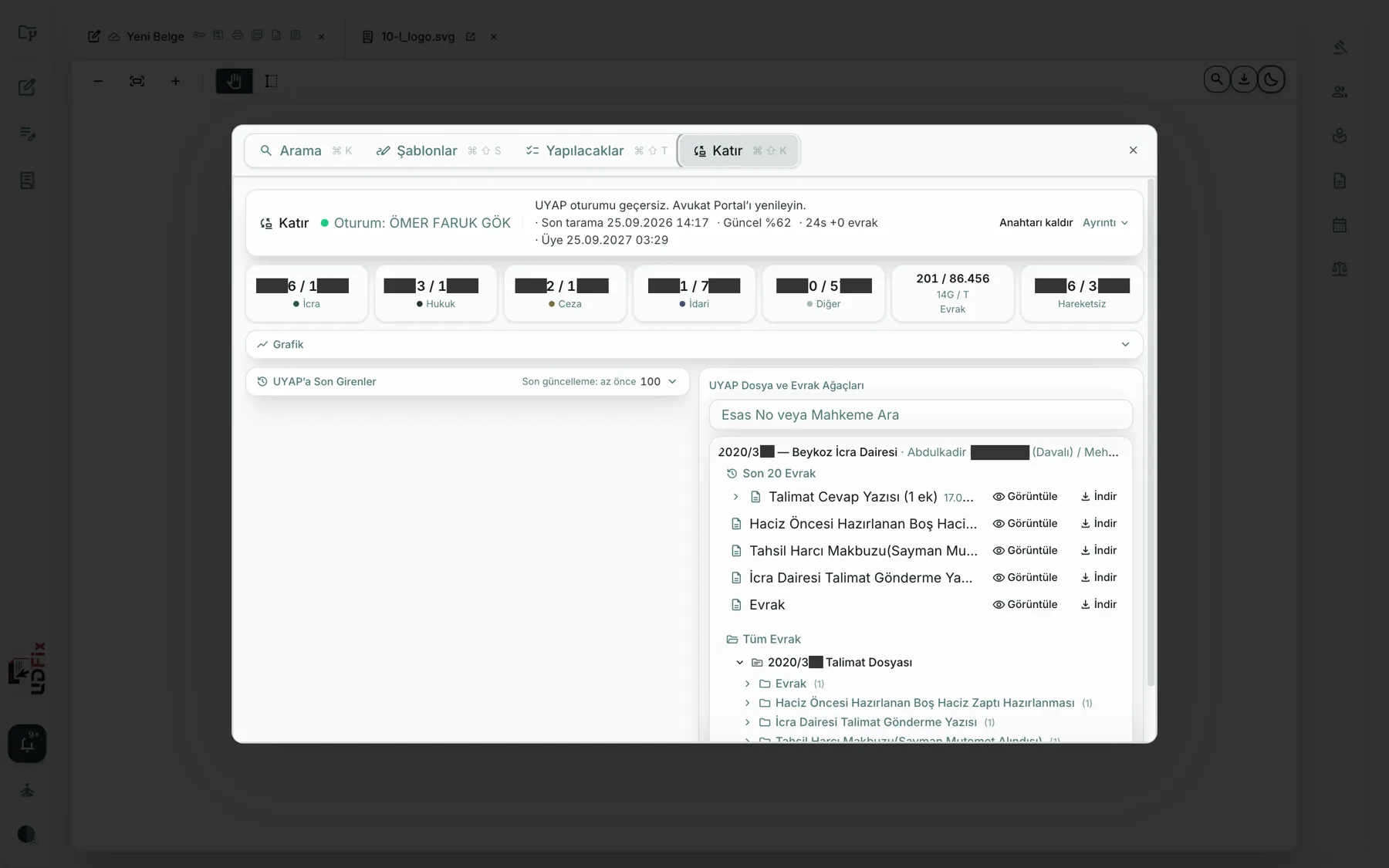
Task: View the Talimat Cevap Yazısı document
Action: click(1025, 497)
